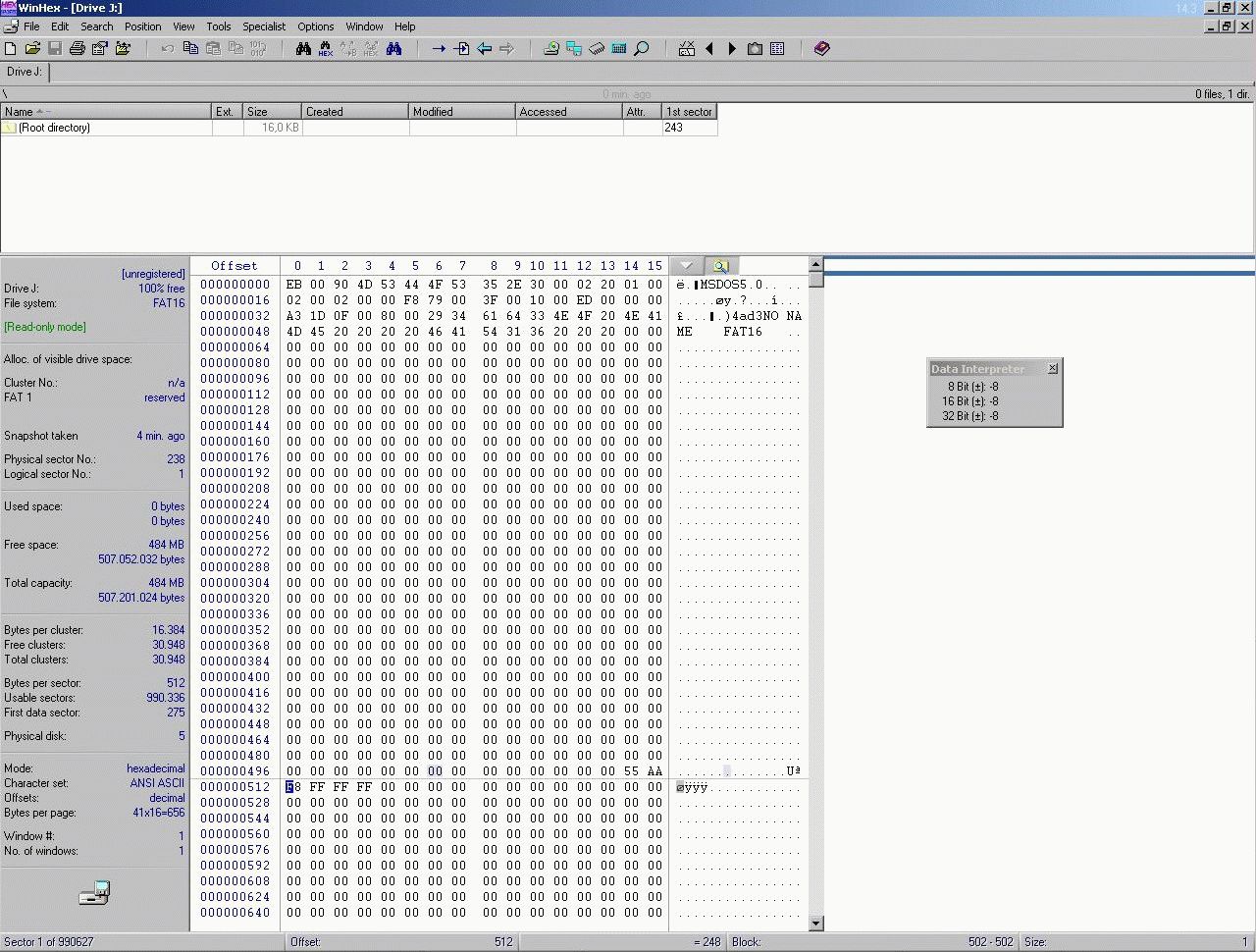Screen dimensions: 1256x952
Task: Open the dropdown arrow above the text column
Action: [x=687, y=266]
